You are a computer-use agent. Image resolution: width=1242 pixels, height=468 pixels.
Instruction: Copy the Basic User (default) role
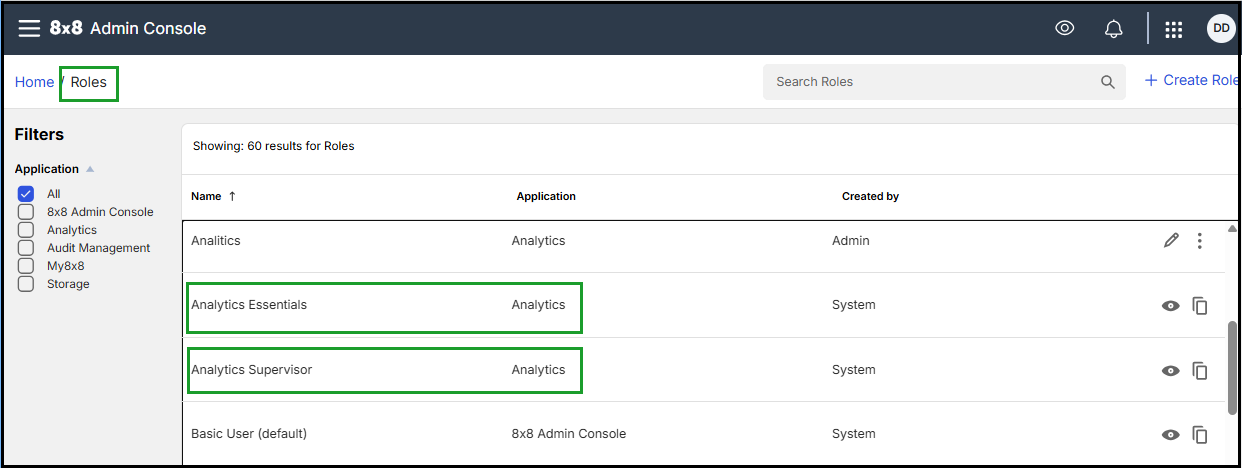(x=1200, y=435)
